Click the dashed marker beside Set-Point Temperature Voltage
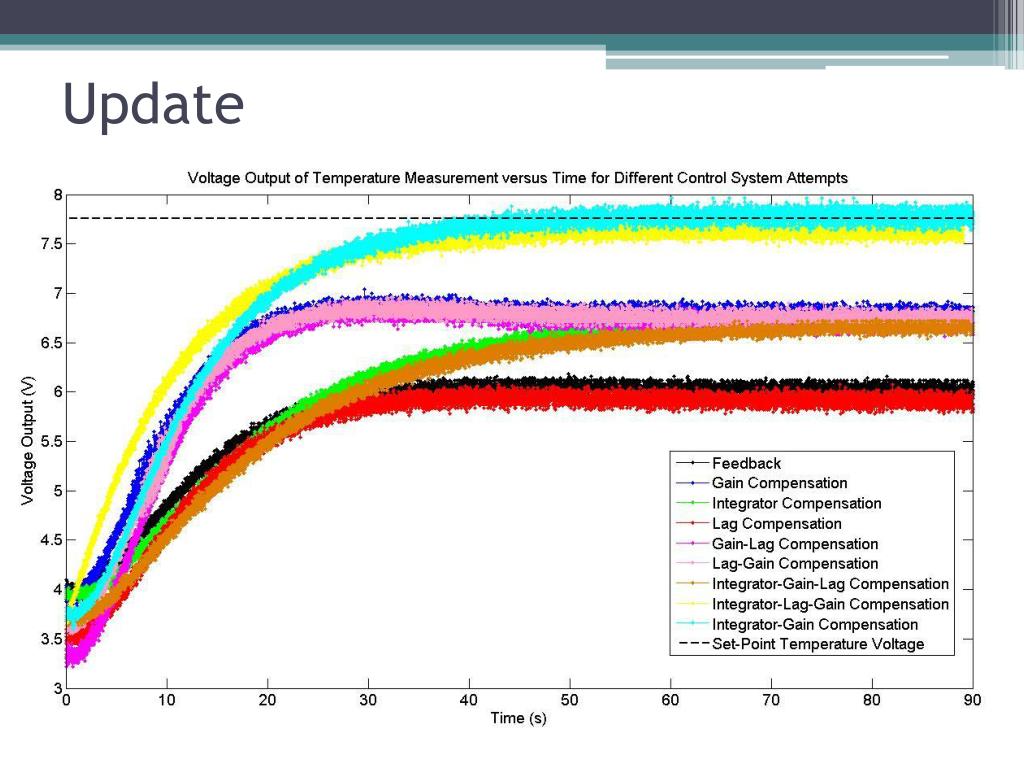Screen dimensions: 1024x768 pyautogui.click(x=692, y=644)
